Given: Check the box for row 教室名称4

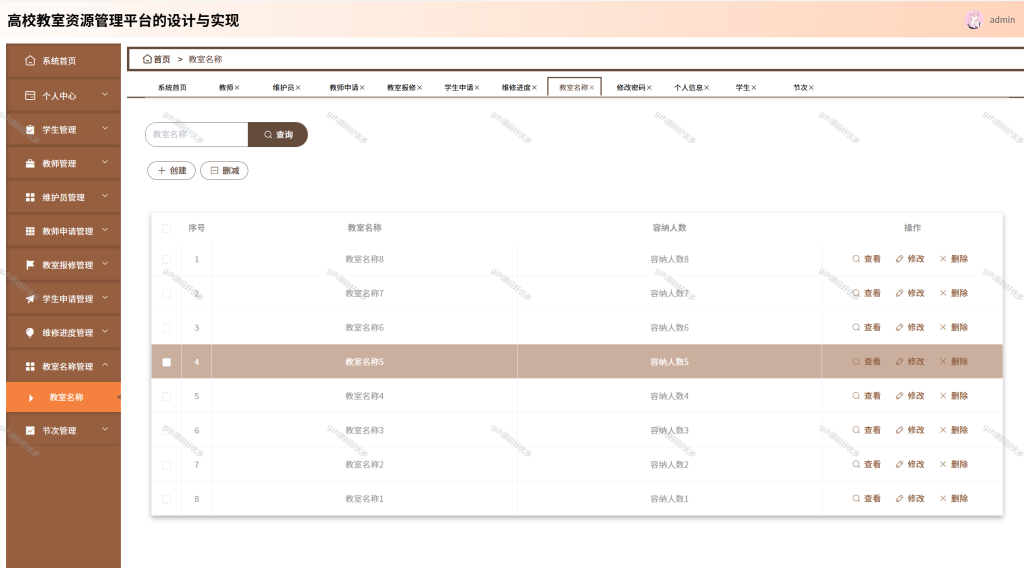Looking at the screenshot, I should (167, 396).
